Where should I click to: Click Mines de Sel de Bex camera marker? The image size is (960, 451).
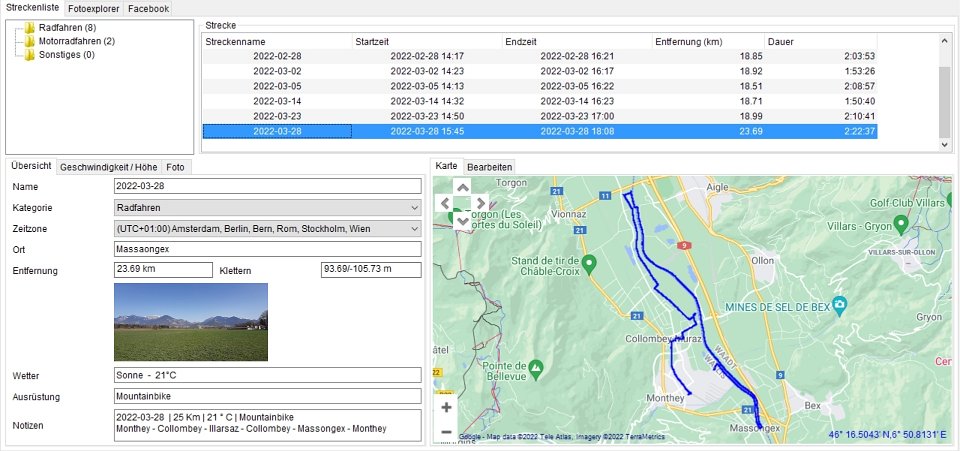coord(840,303)
